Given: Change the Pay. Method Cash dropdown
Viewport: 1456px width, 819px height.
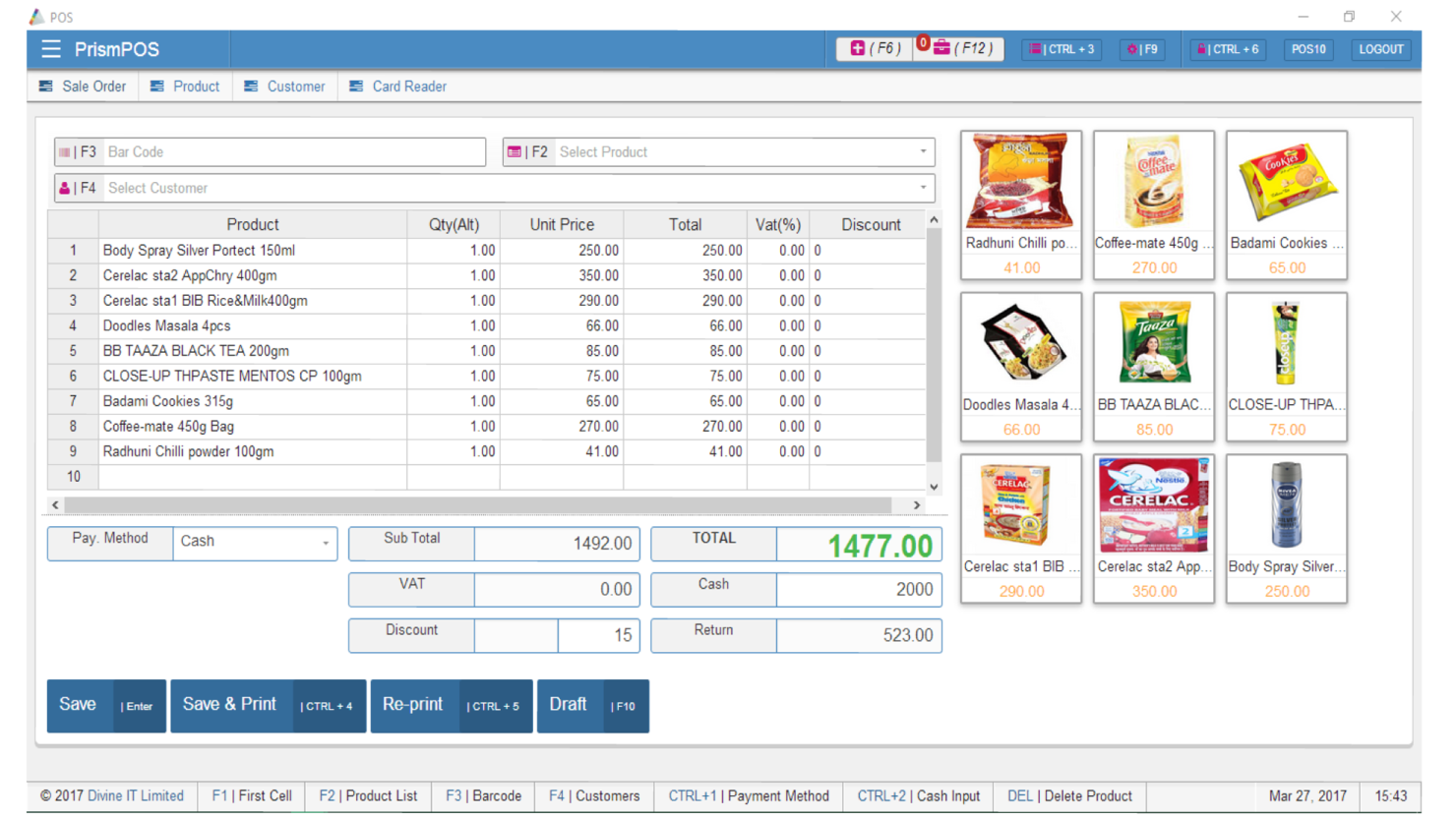Looking at the screenshot, I should pyautogui.click(x=255, y=542).
